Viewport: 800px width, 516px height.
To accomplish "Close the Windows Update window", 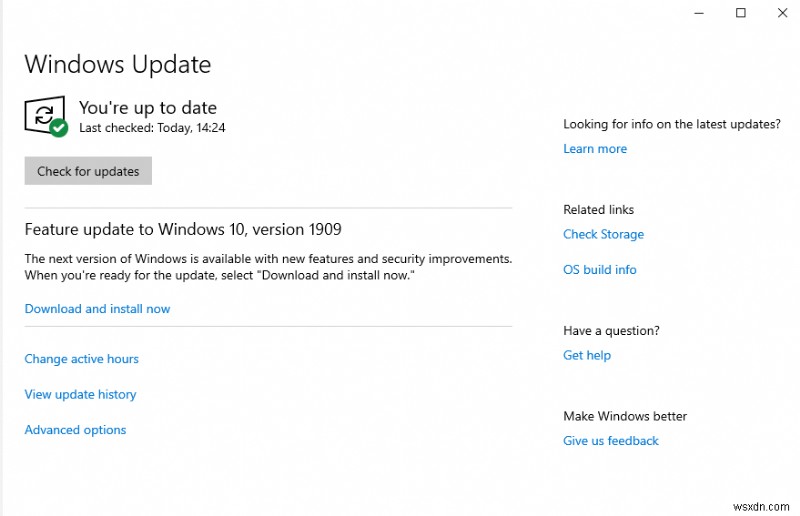I will point(782,13).
